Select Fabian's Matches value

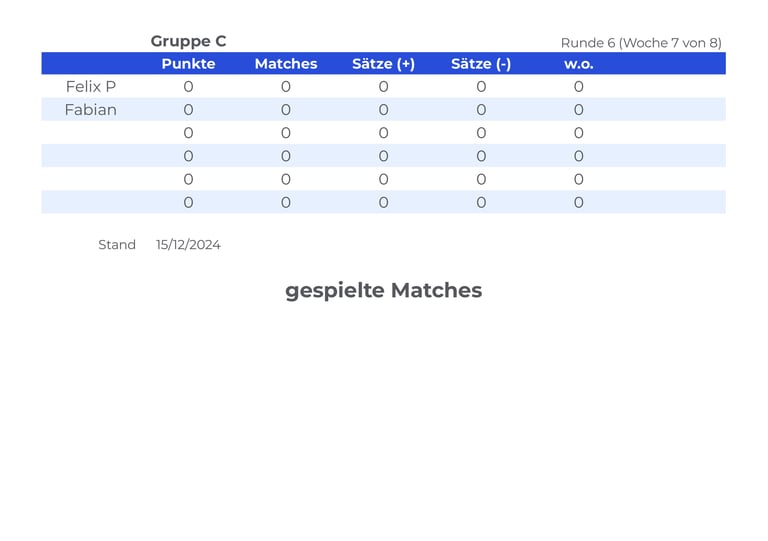click(286, 110)
